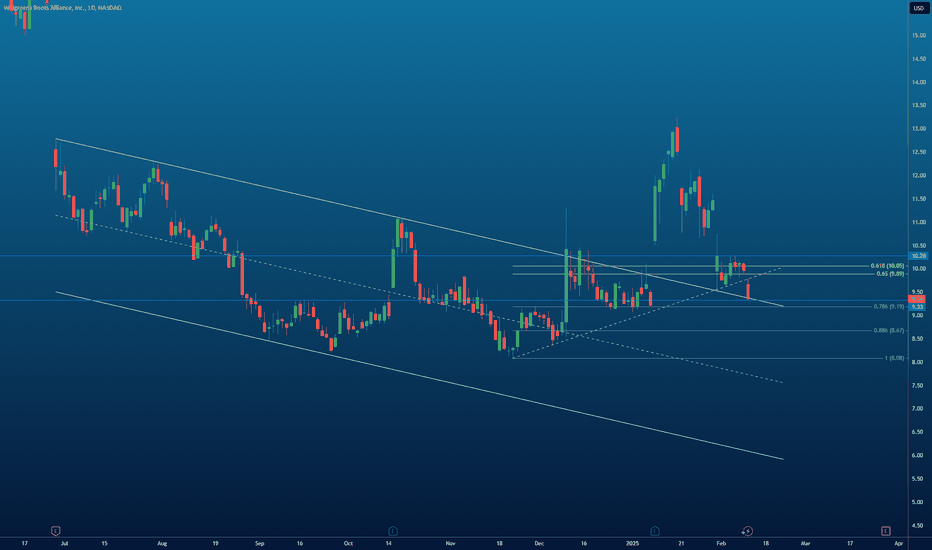
Task: Click the blue 10.28 price axis label
Action: (918, 256)
